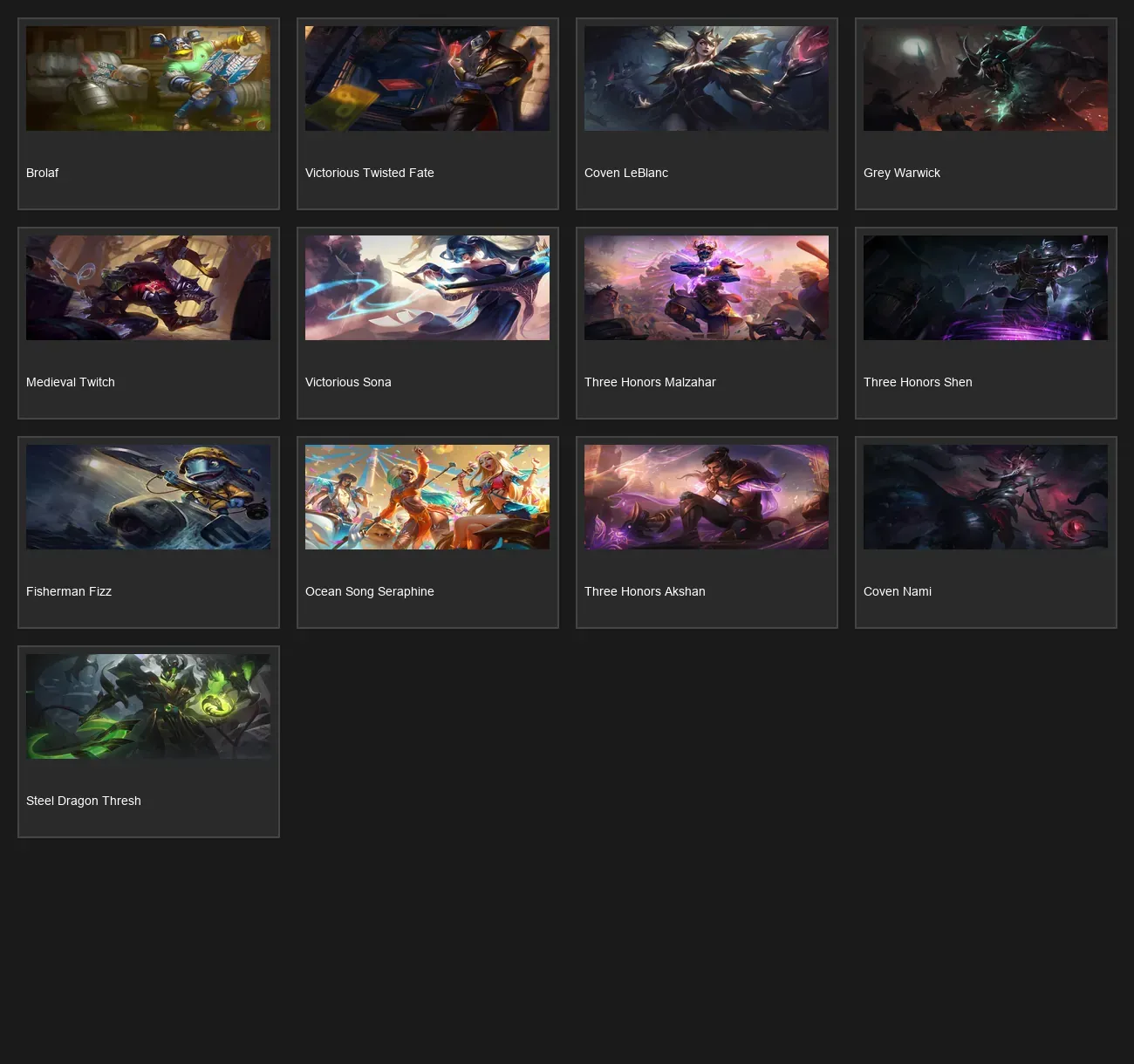Image resolution: width=1134 pixels, height=1064 pixels.
Task: Select the "Steel Dragon Thresh" text label
Action: coord(84,801)
